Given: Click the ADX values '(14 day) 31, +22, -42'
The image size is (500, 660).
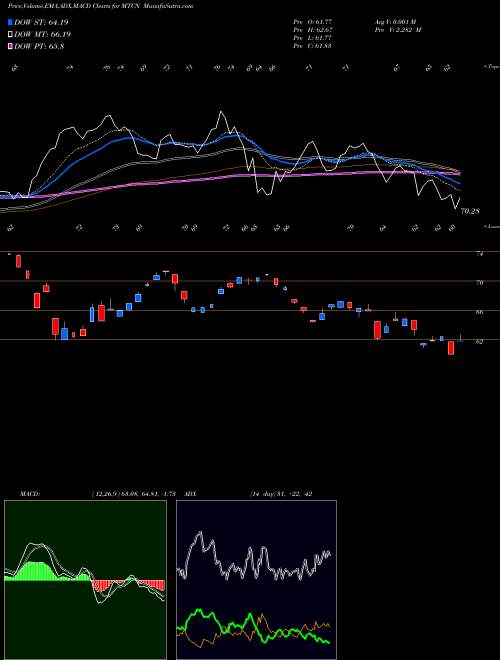Looking at the screenshot, I should (281, 494).
